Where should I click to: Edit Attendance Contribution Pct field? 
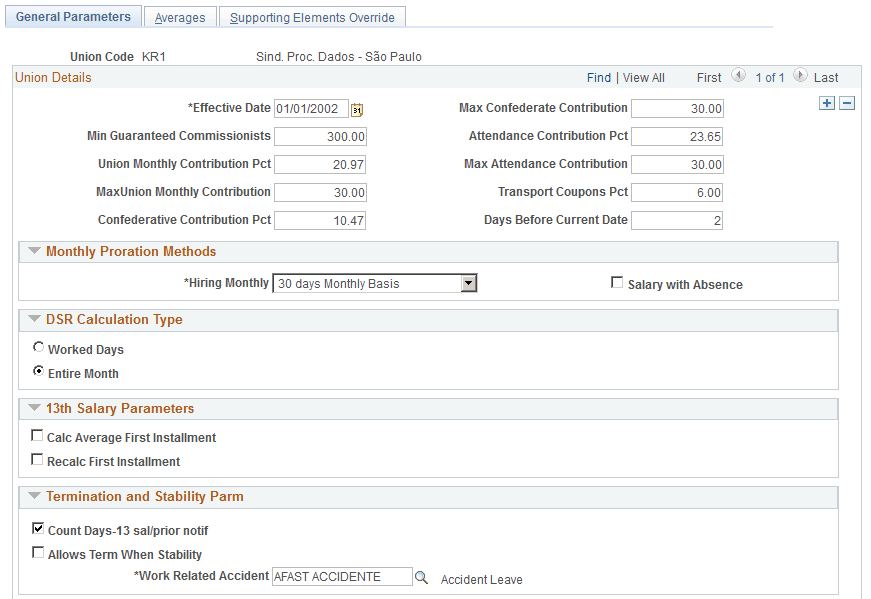tap(677, 137)
